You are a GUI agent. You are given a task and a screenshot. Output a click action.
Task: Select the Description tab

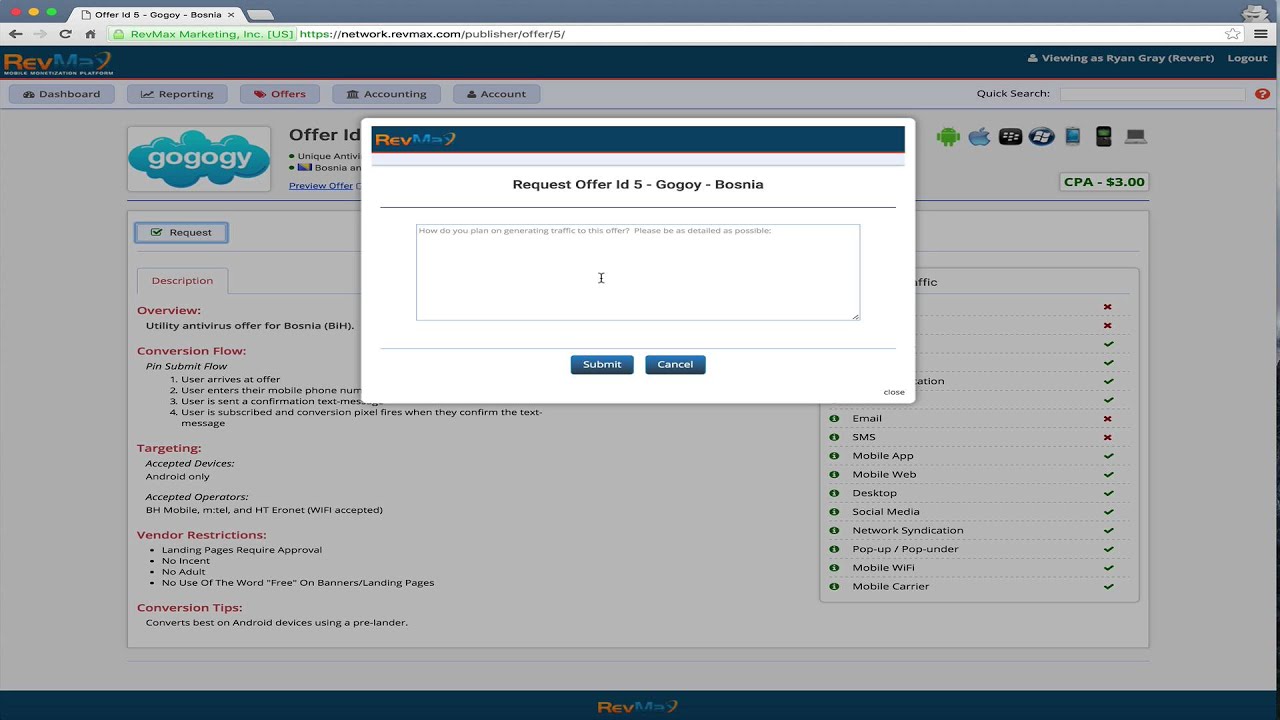click(x=182, y=281)
